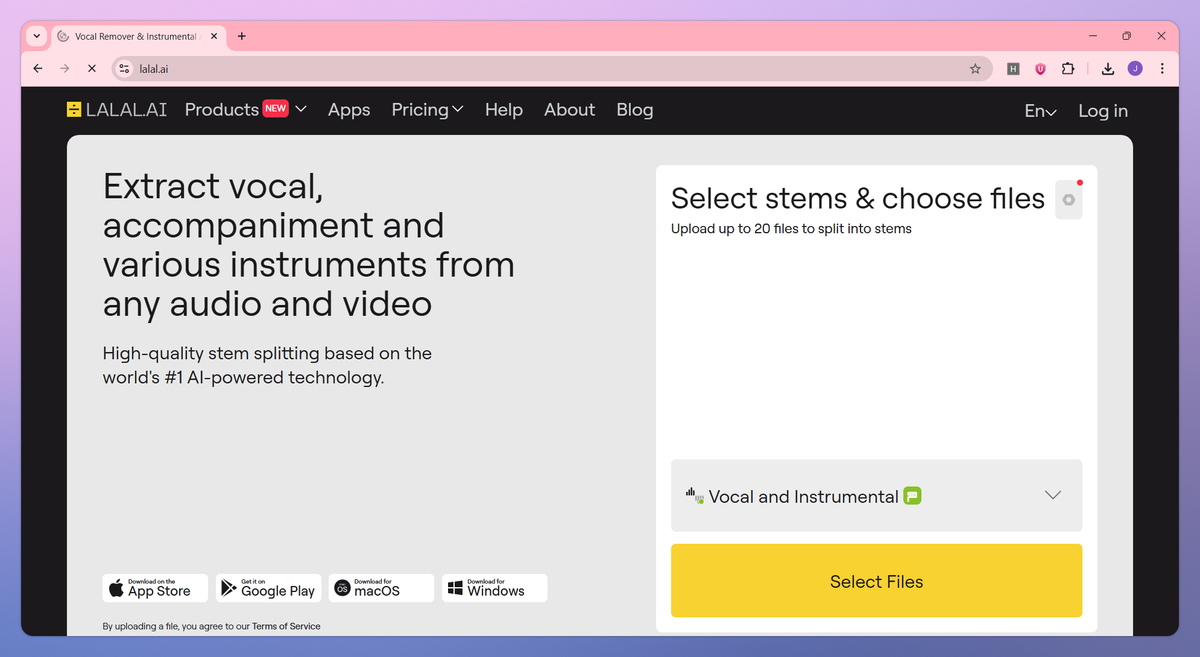Open Chrome three-dot menu

pyautogui.click(x=1162, y=68)
